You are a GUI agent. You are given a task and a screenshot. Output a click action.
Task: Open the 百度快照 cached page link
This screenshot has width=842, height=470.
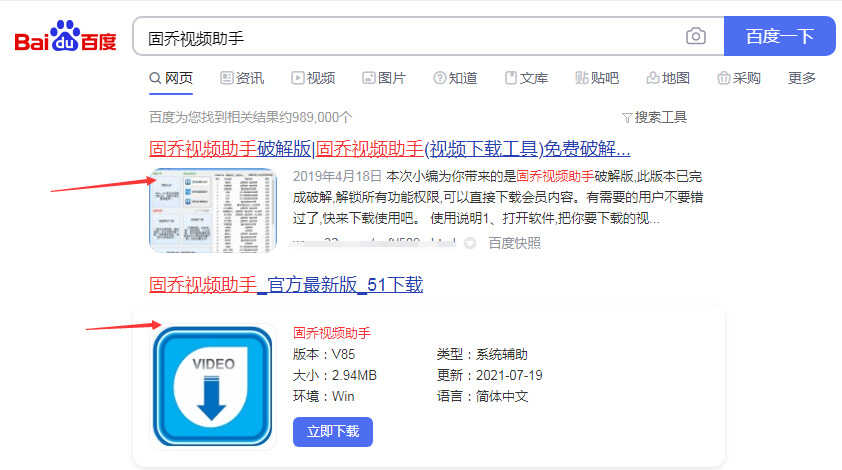(x=514, y=243)
